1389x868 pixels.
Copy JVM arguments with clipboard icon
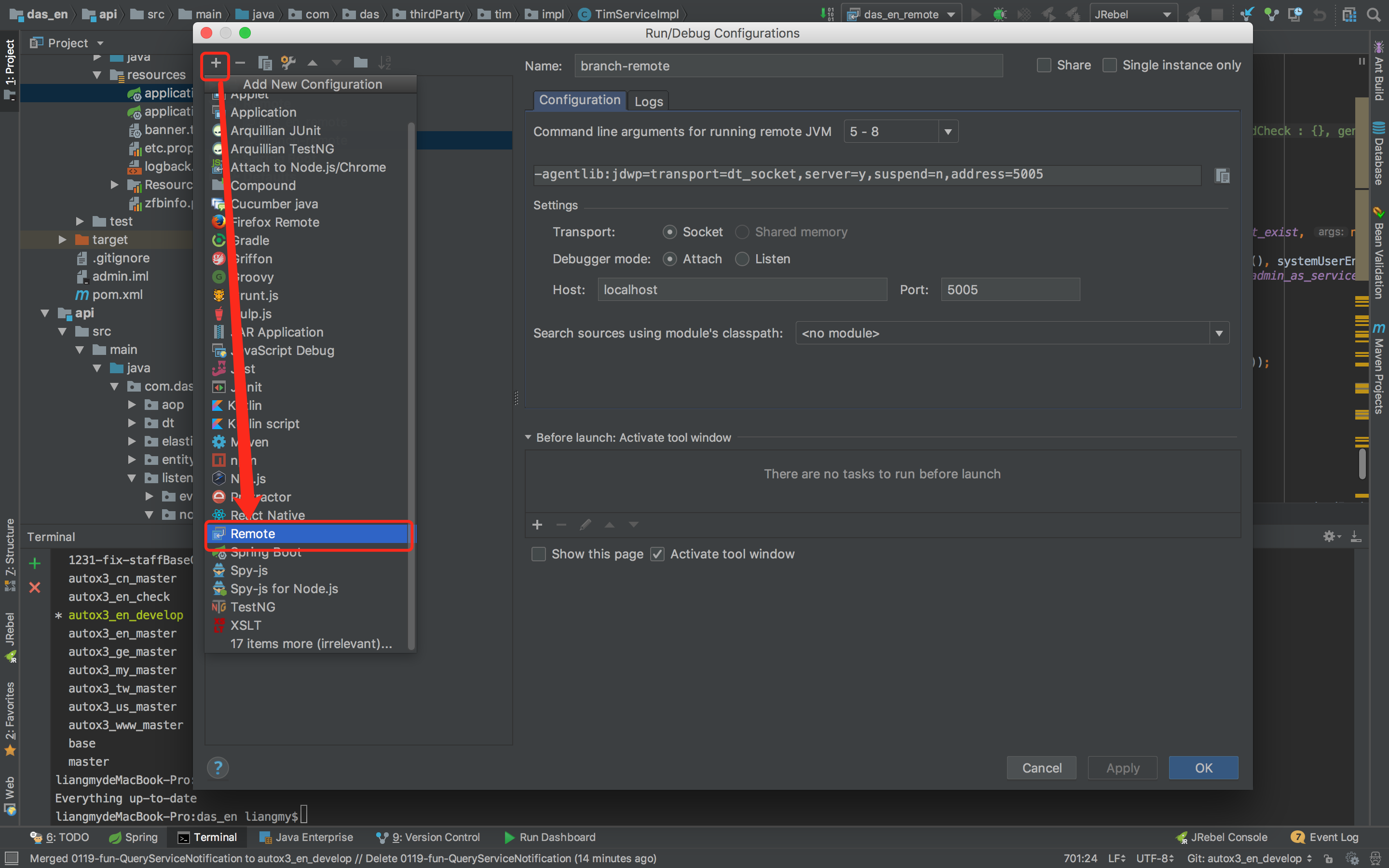(1222, 176)
